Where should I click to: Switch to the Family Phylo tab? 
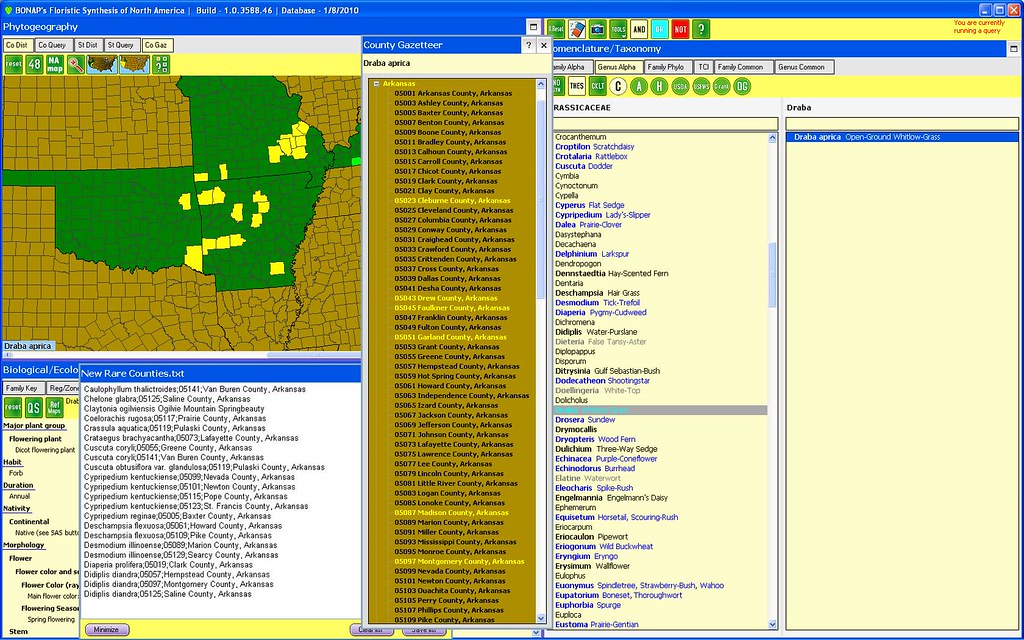pos(667,67)
